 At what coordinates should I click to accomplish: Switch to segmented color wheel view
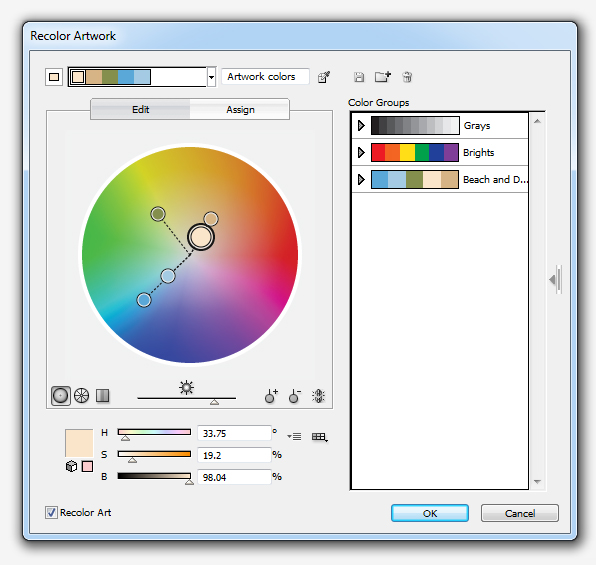(x=81, y=395)
